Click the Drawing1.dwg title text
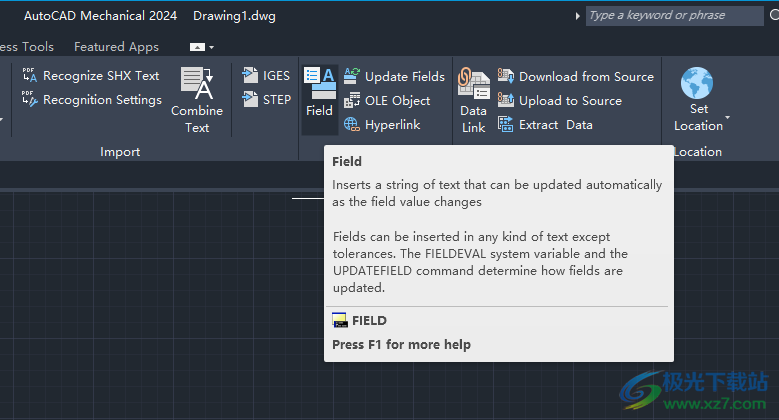Image resolution: width=779 pixels, height=420 pixels. tap(234, 16)
